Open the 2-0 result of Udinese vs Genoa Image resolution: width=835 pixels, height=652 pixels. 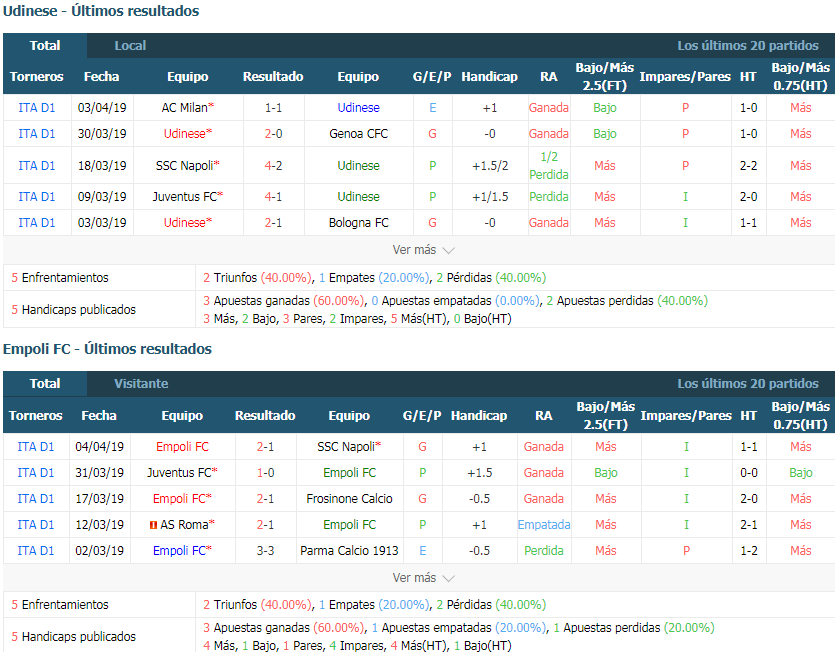273,134
